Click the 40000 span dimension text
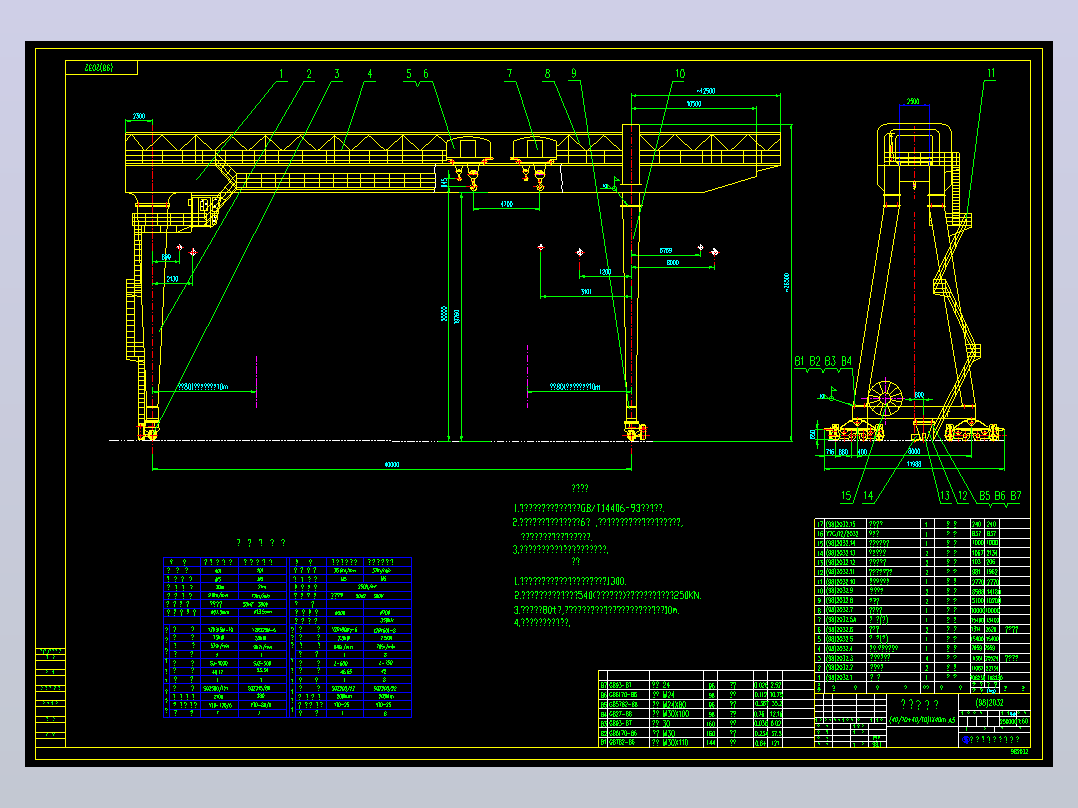This screenshot has height=808, width=1078. pos(392,465)
